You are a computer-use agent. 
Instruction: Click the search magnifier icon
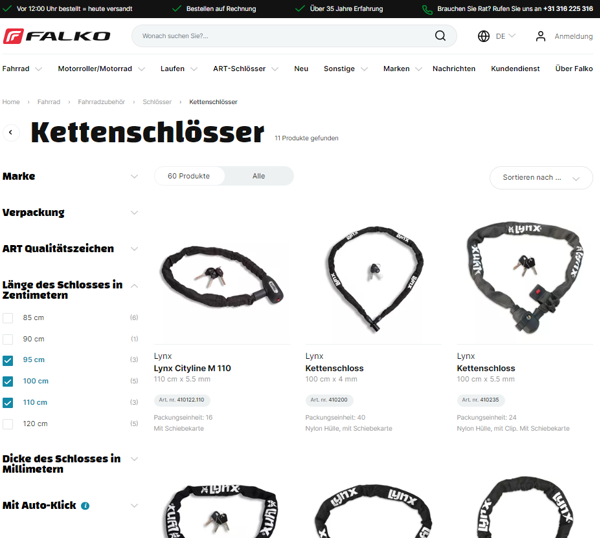click(440, 36)
